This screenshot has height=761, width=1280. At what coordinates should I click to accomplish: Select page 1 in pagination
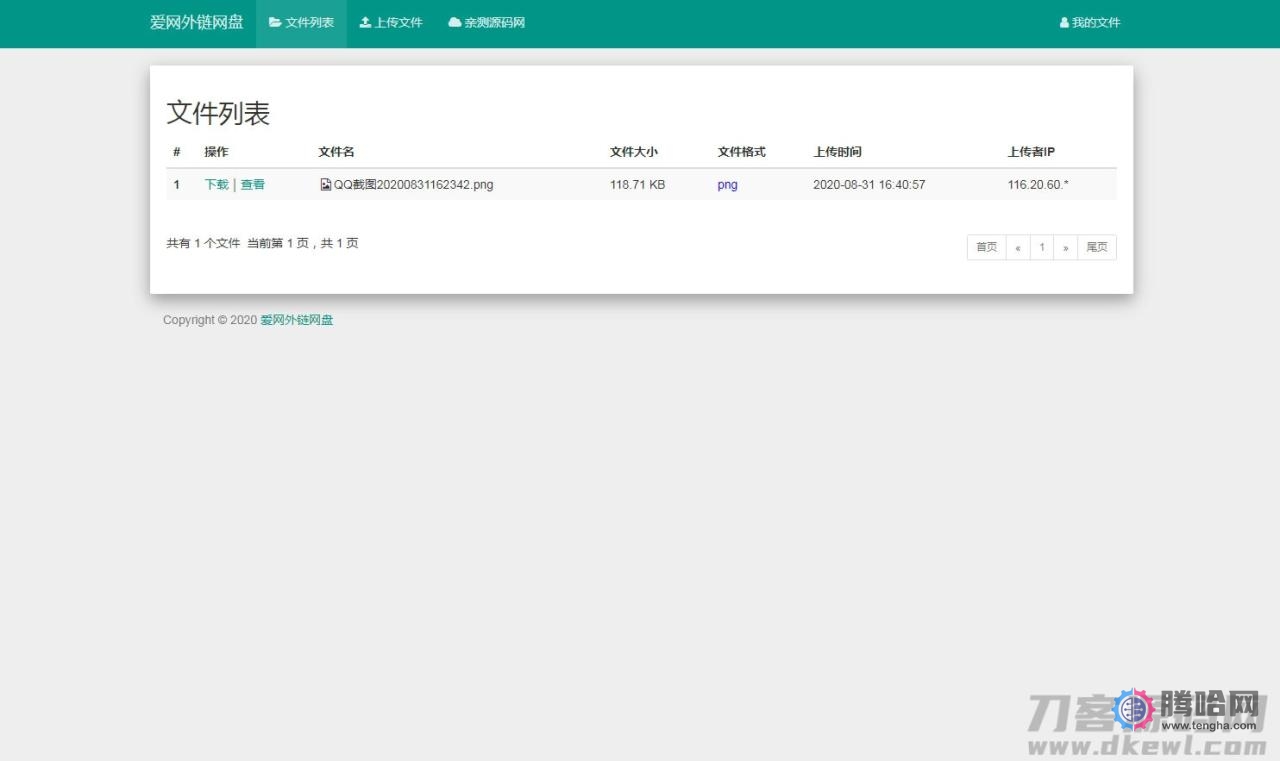1042,247
